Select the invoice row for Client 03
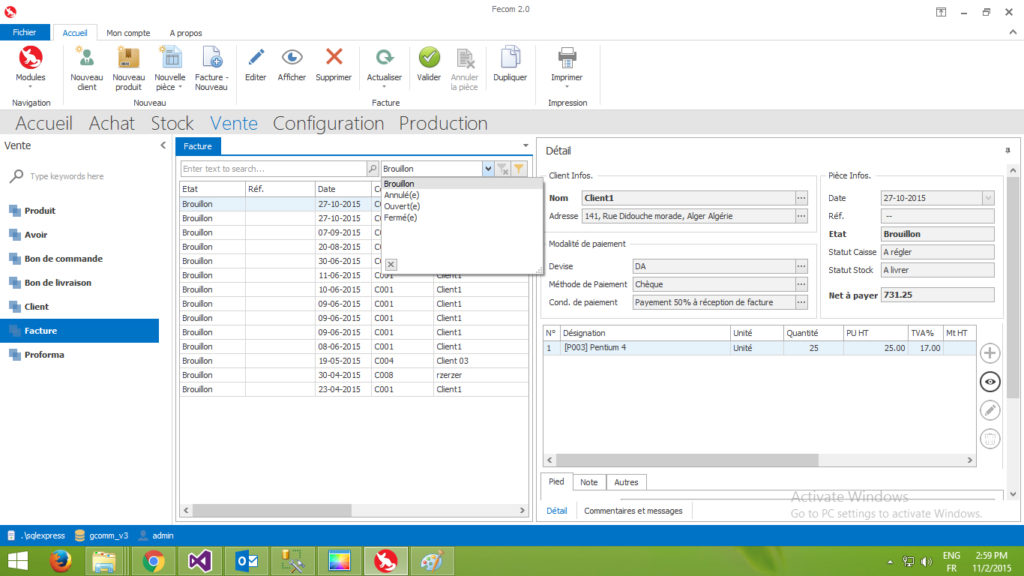1024x576 pixels. coord(353,360)
